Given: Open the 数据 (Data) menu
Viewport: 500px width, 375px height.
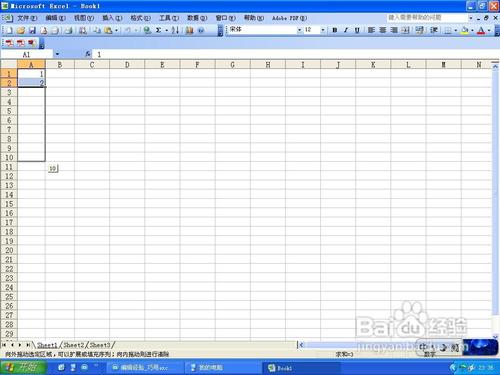Looking at the screenshot, I should point(197,18).
